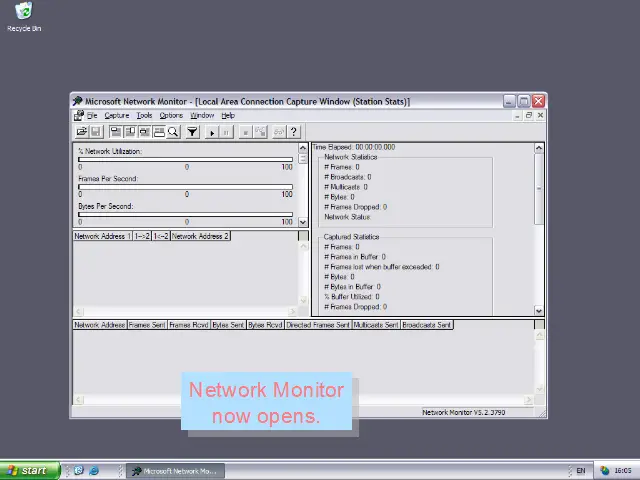Image resolution: width=640 pixels, height=480 pixels.
Task: Open a capture file with the folder icon
Action: [x=82, y=132]
